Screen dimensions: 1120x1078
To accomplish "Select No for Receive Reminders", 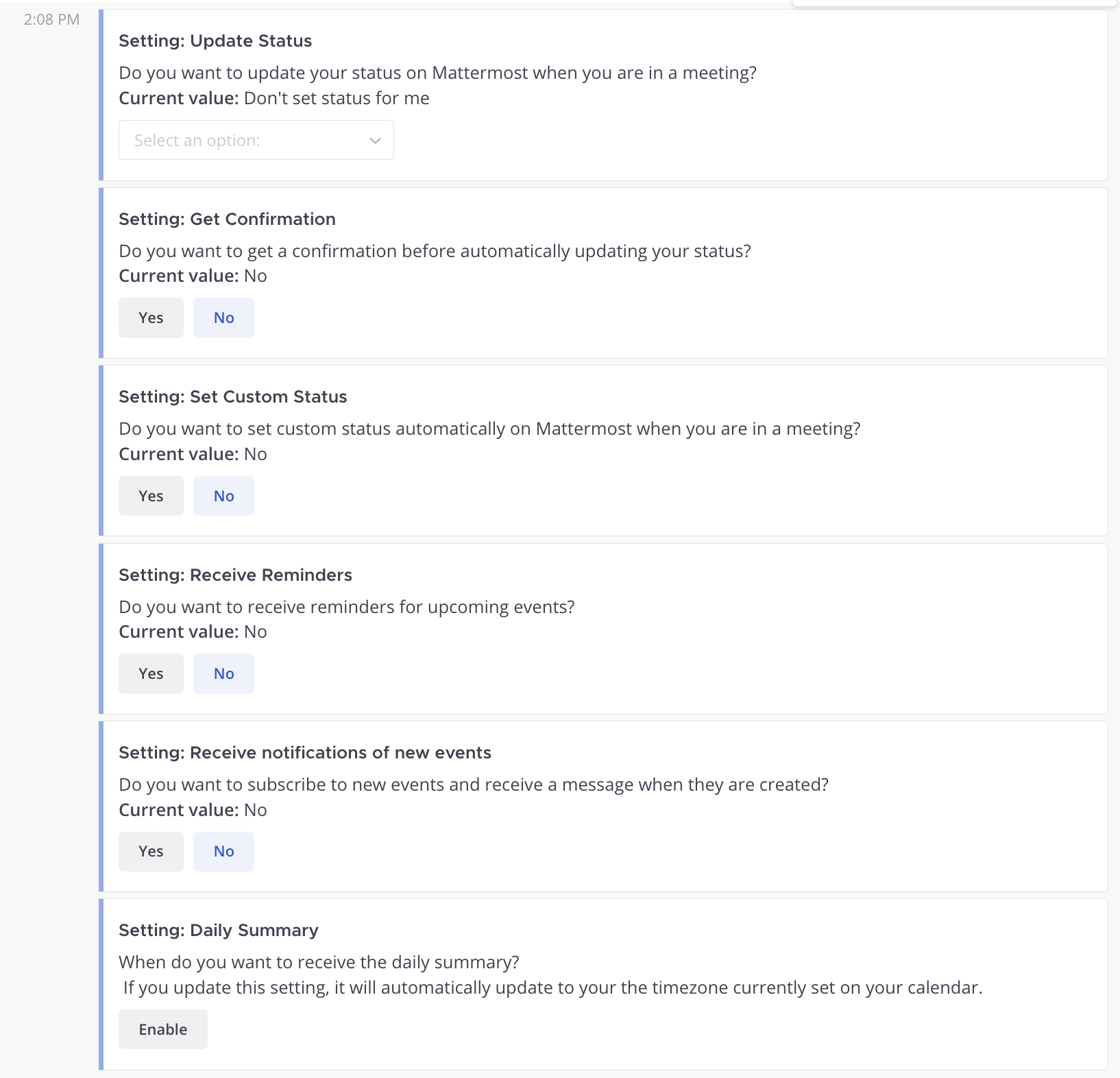I will 223,673.
